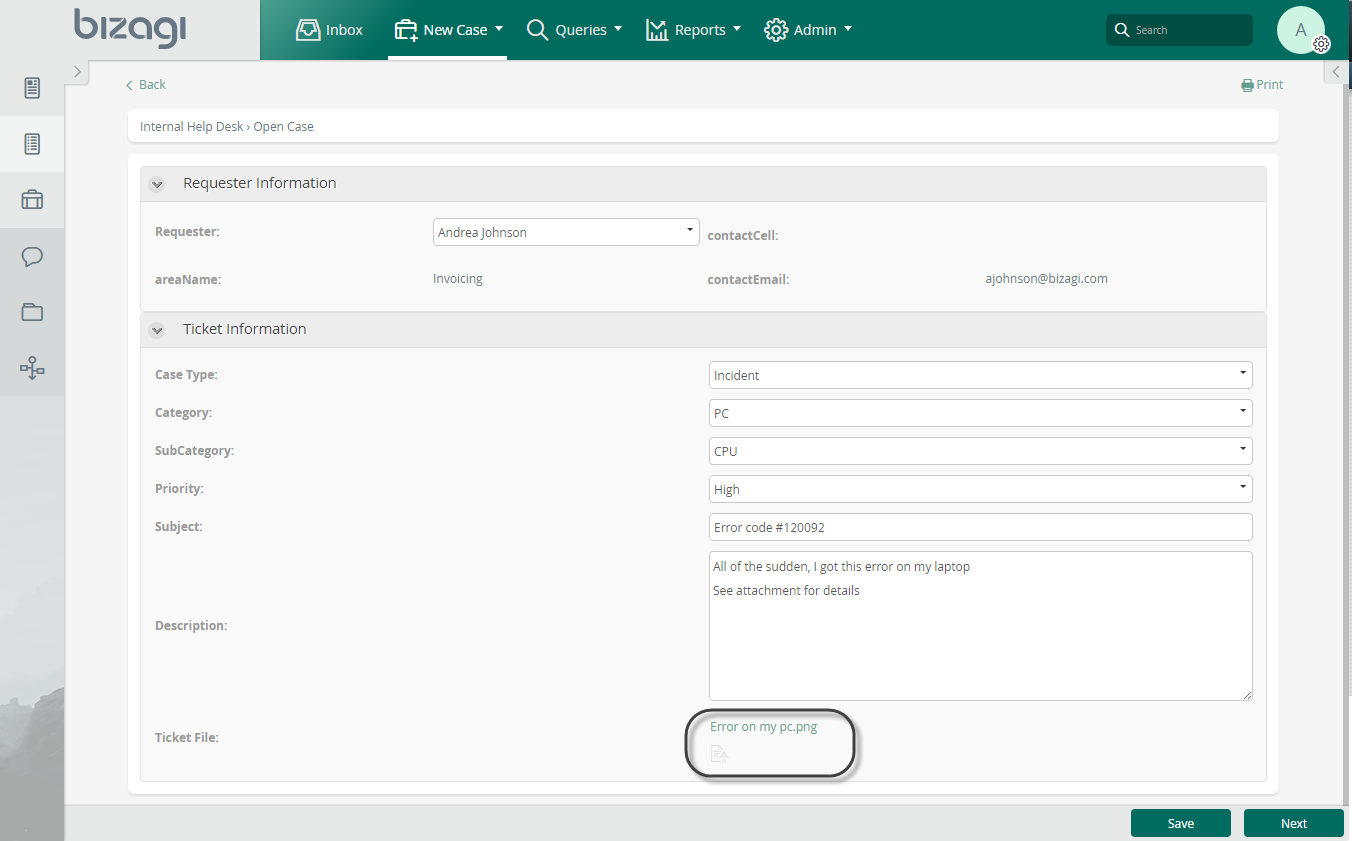The width and height of the screenshot is (1352, 841).
Task: Open the Admin menu
Action: (808, 30)
